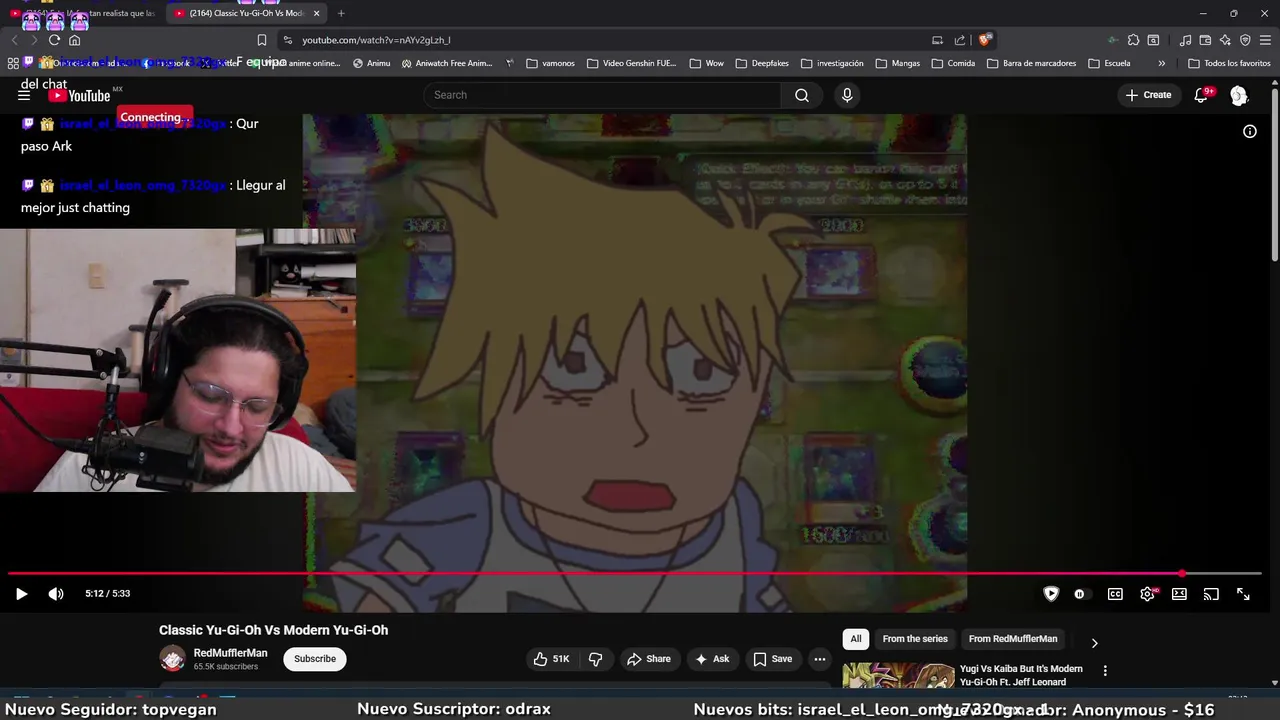Show the video info card icon

coord(1250,131)
